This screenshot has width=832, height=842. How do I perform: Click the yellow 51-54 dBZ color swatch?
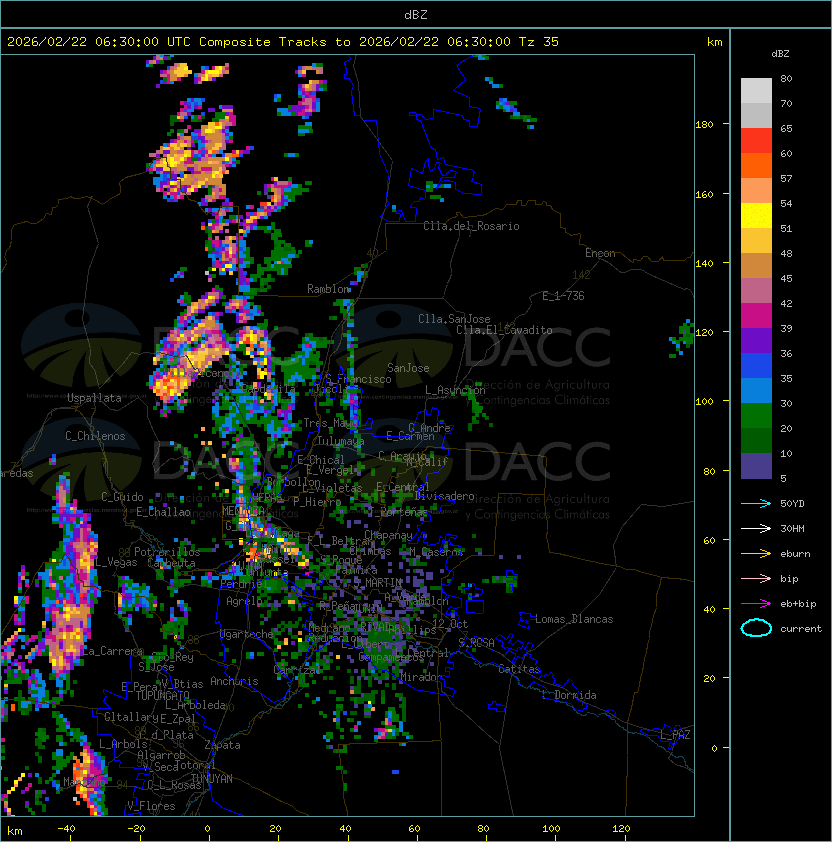(756, 216)
